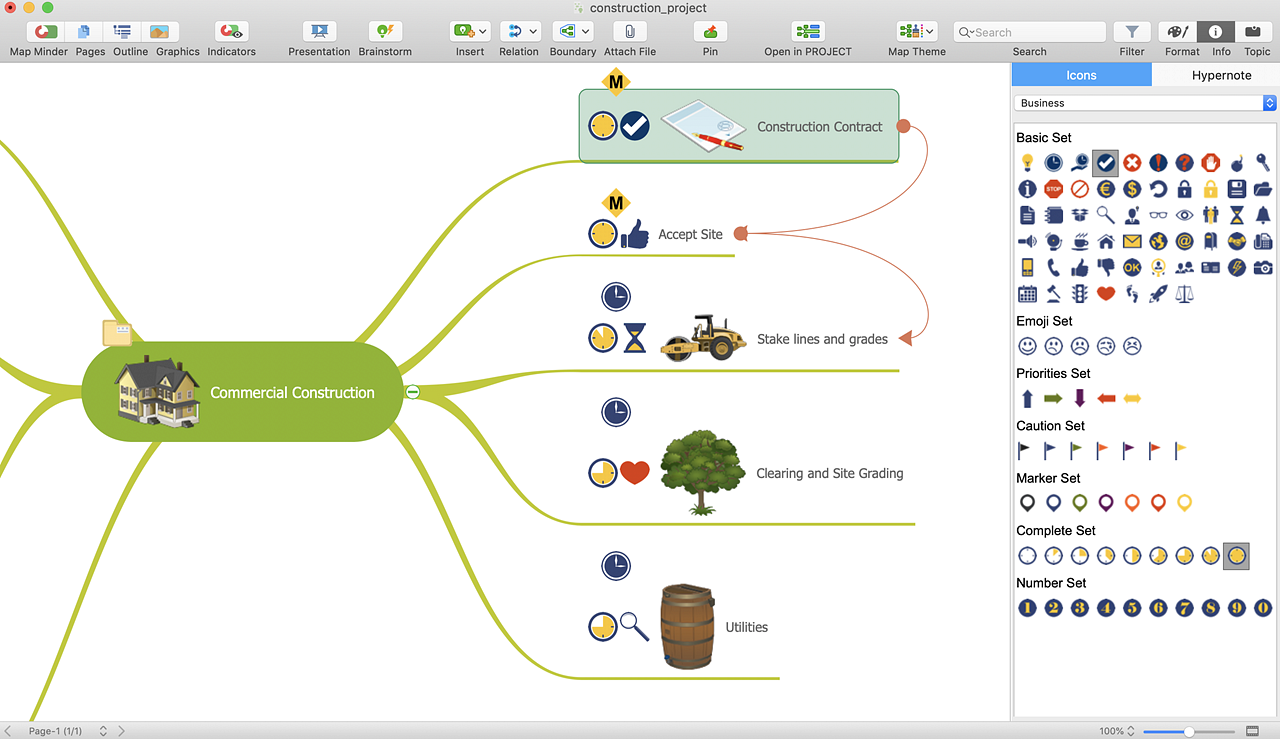The height and width of the screenshot is (739, 1280).
Task: Pick the eye icon in Basic Set
Action: [1184, 214]
